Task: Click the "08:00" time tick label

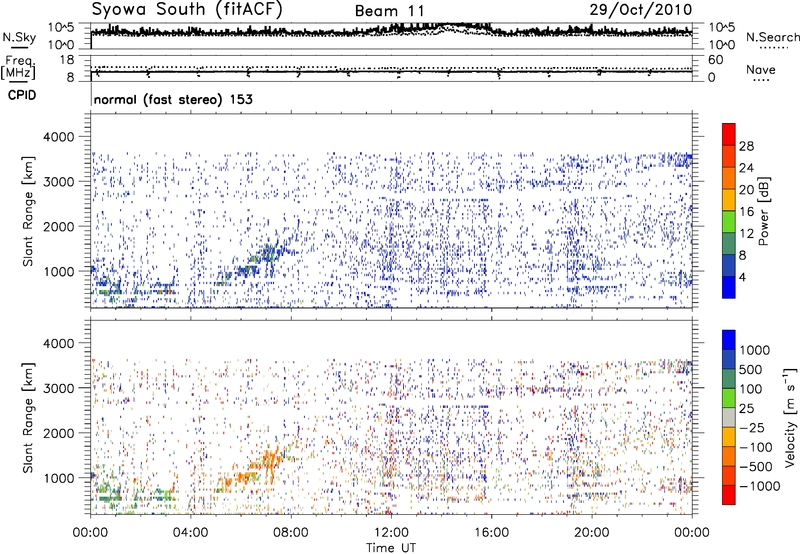Action: click(291, 533)
